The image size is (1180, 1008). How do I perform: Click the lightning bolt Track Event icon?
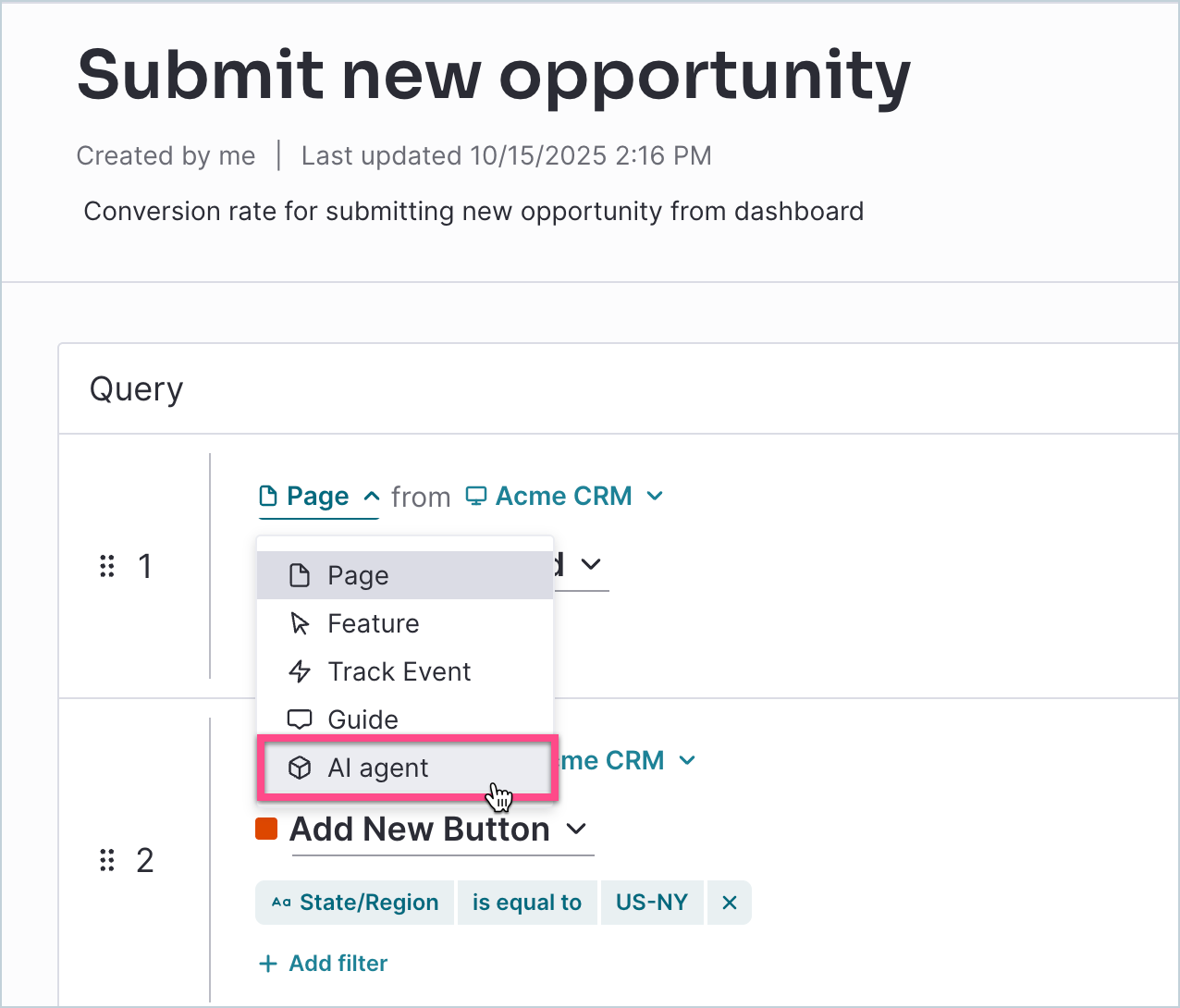point(300,671)
